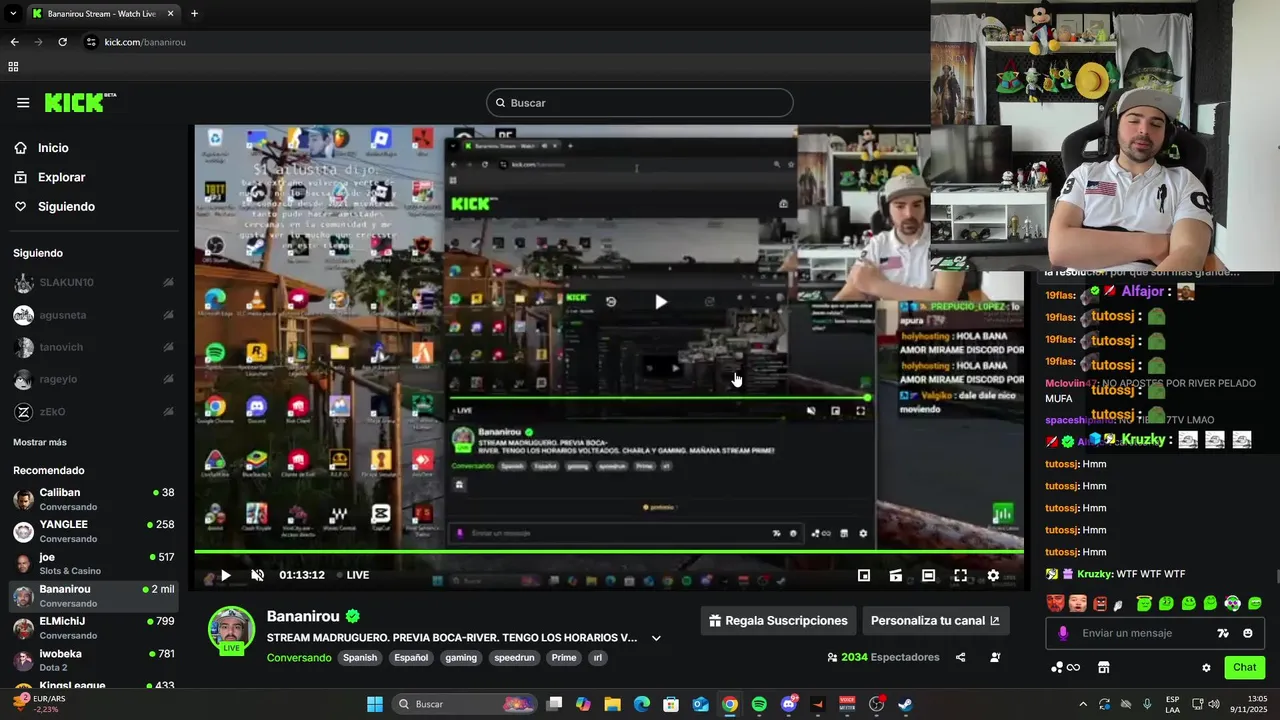Open Spotify from the taskbar
Viewport: 1280px width, 720px height.
[759, 704]
